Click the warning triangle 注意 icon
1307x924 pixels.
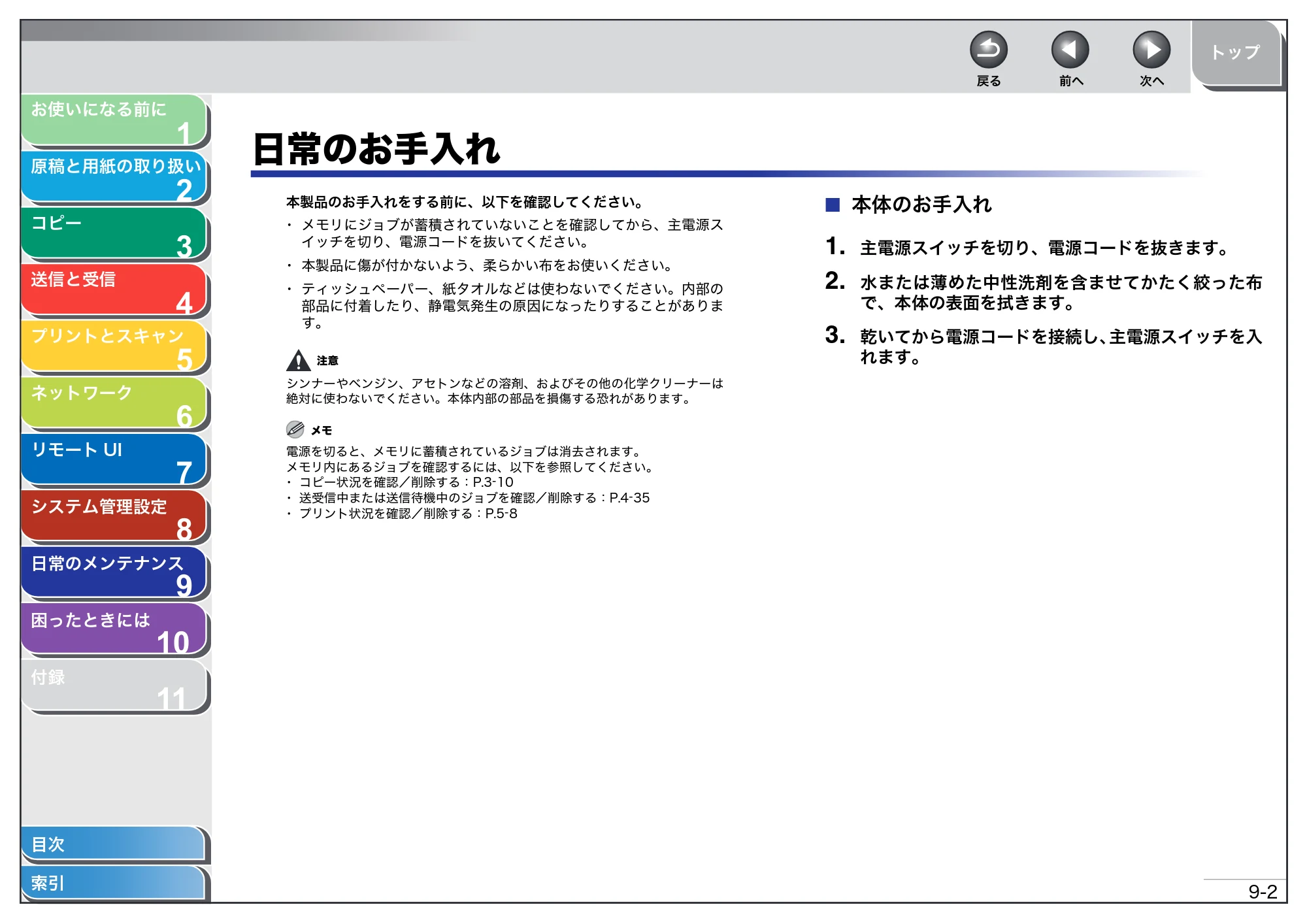click(x=298, y=360)
